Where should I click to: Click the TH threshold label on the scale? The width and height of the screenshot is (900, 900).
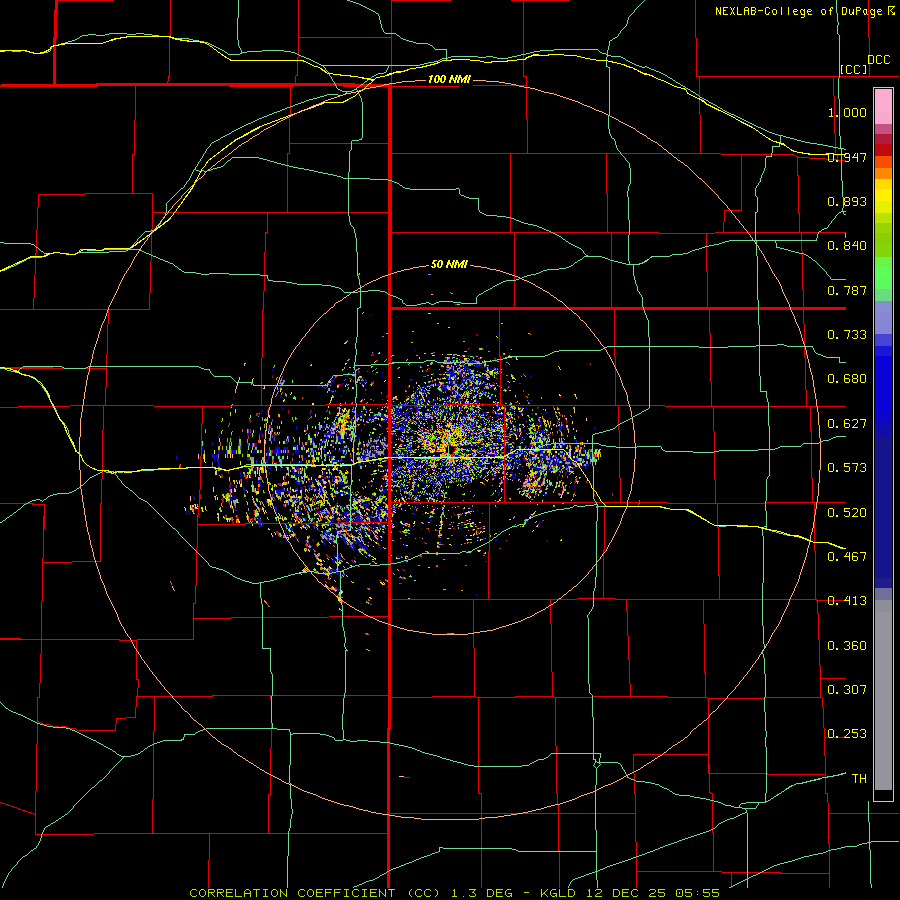click(859, 778)
